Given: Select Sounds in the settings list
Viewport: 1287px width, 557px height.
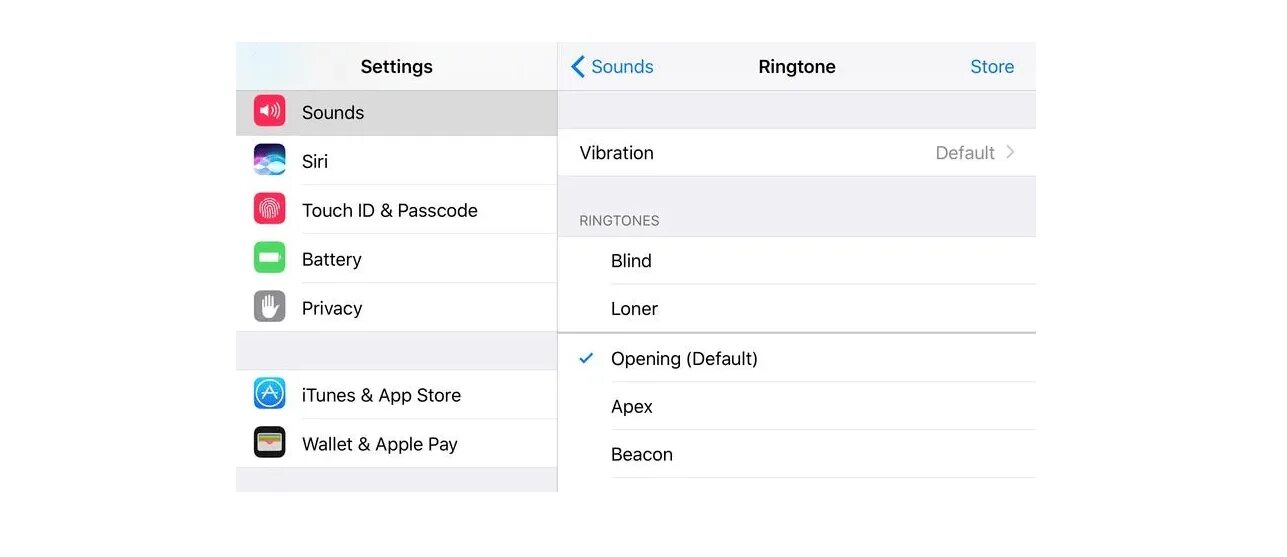Looking at the screenshot, I should [333, 113].
